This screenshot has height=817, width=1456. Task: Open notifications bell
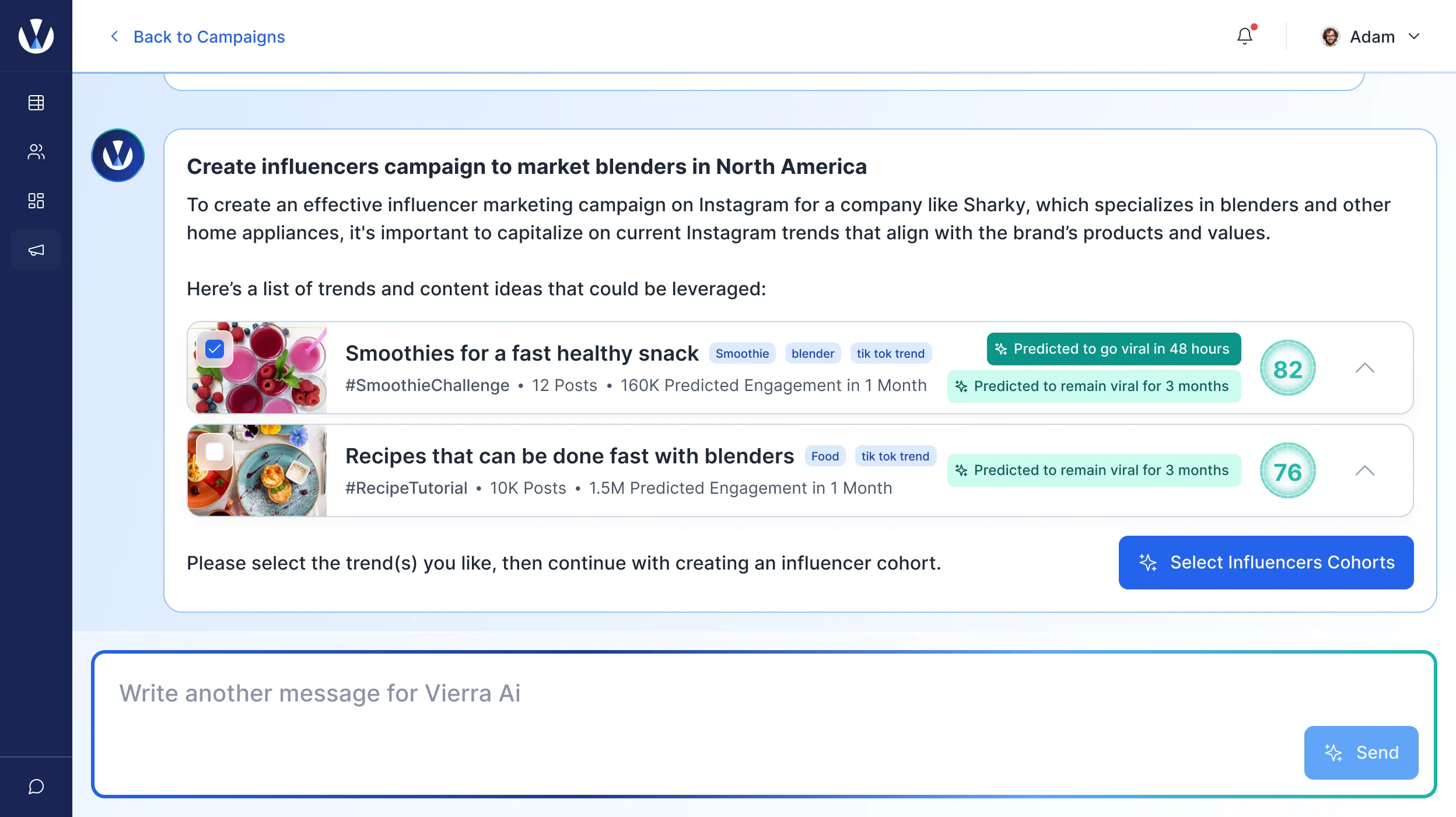click(1245, 36)
